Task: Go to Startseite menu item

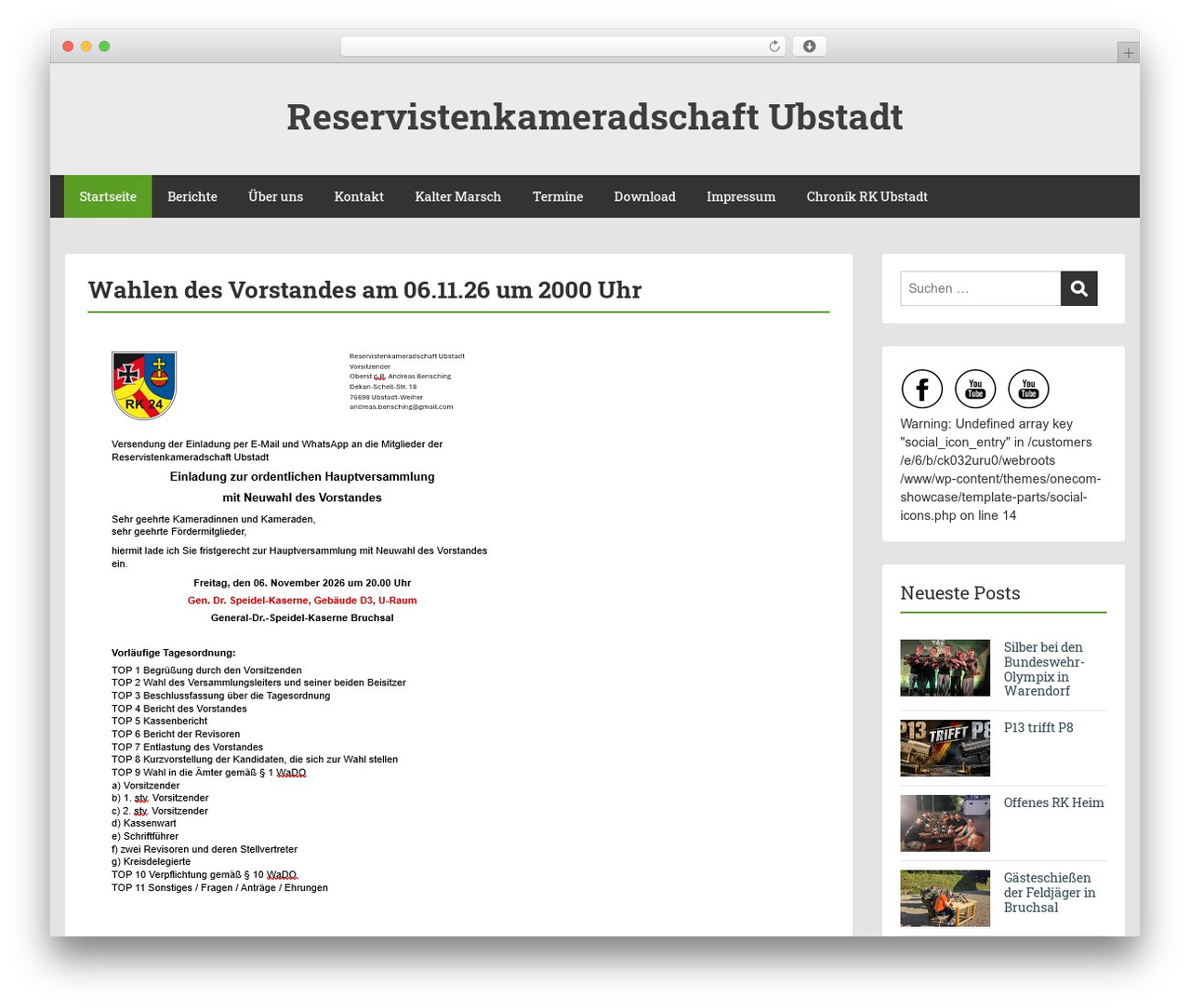Action: point(108,196)
